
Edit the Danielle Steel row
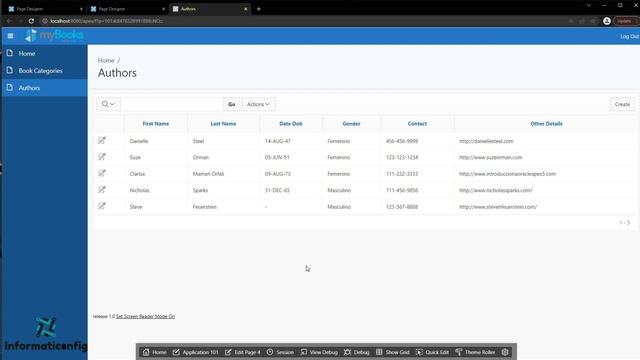[102, 140]
